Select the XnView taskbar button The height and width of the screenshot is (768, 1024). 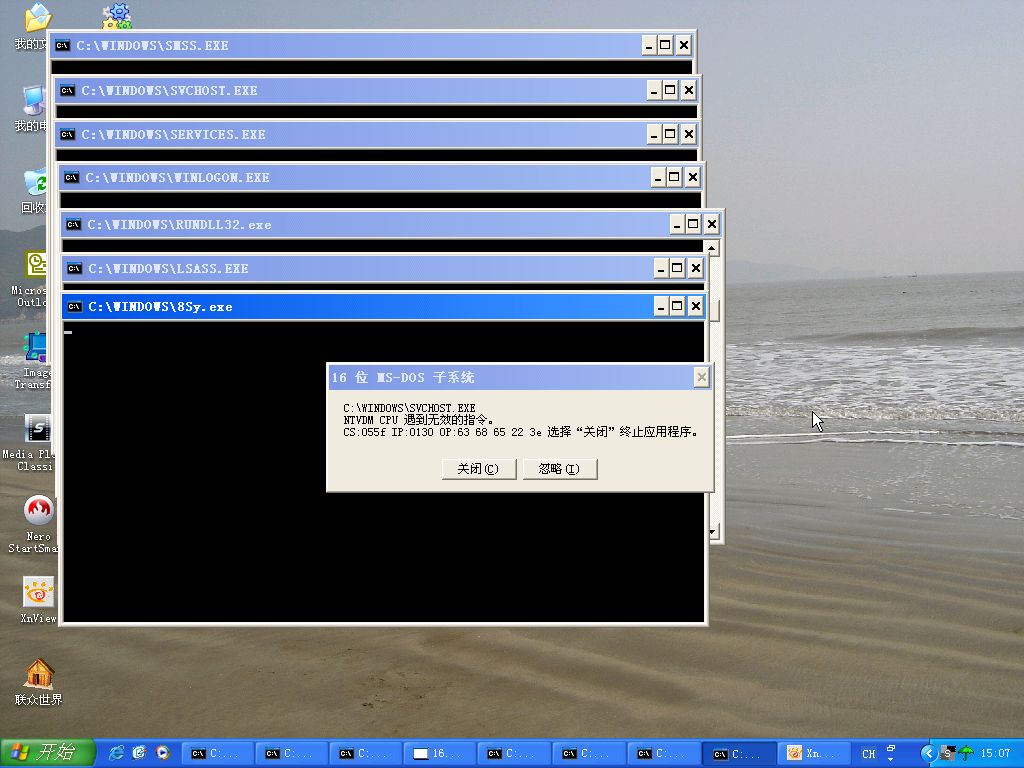point(815,753)
